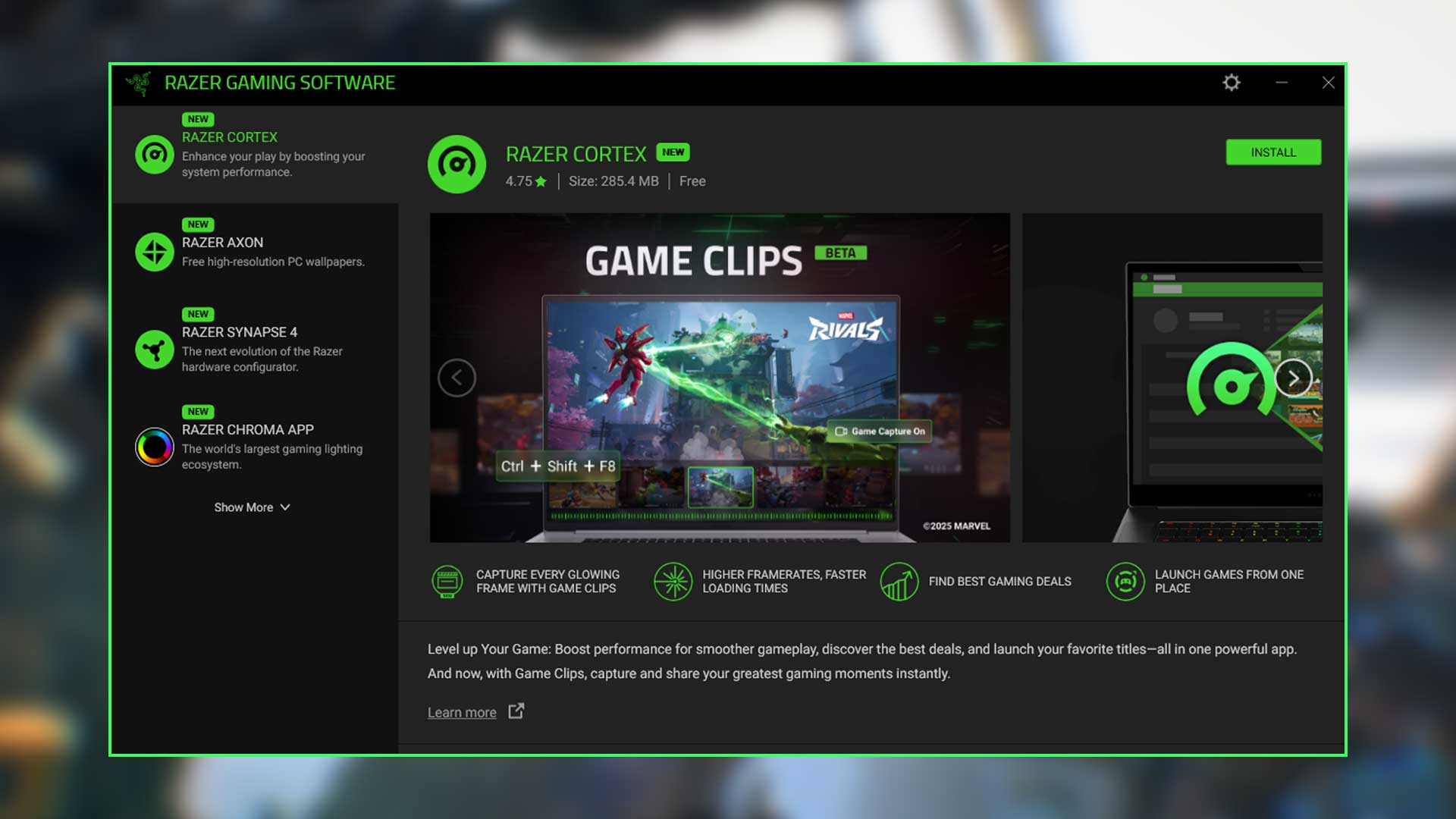The width and height of the screenshot is (1456, 819).
Task: Click the Razer logo in title bar
Action: click(x=139, y=83)
